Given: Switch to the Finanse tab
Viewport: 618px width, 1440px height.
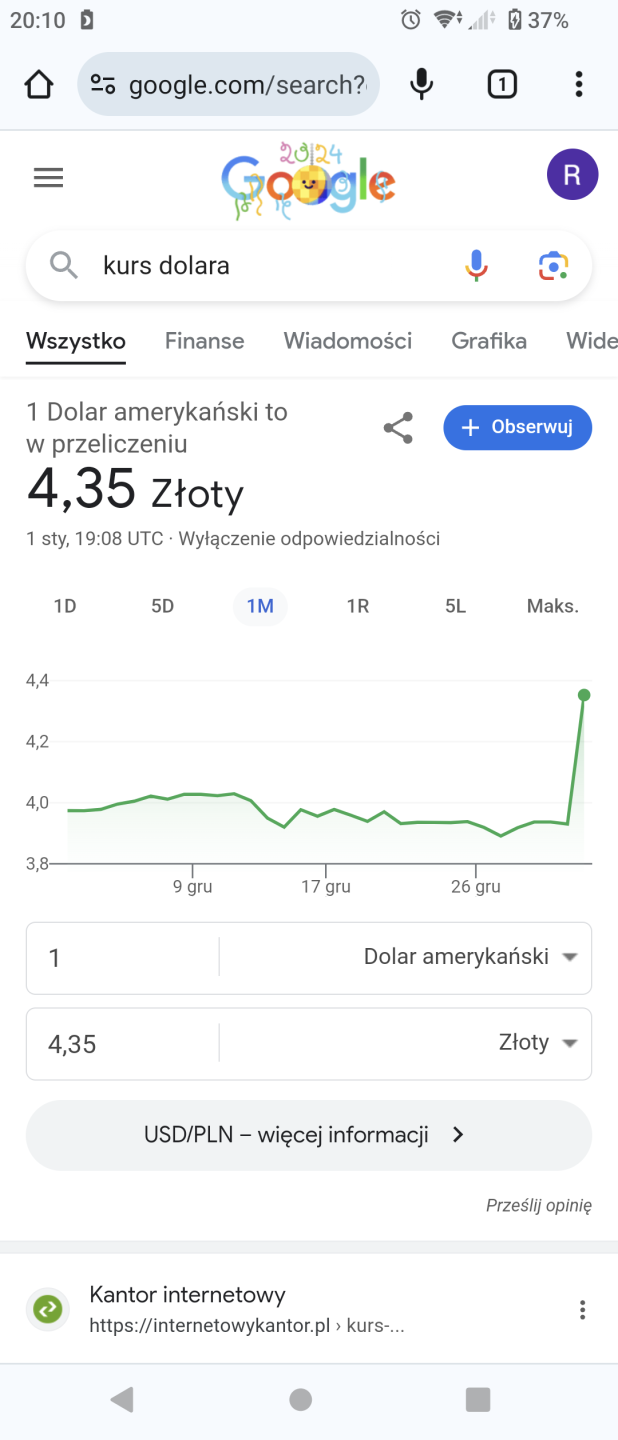Looking at the screenshot, I should (x=204, y=341).
